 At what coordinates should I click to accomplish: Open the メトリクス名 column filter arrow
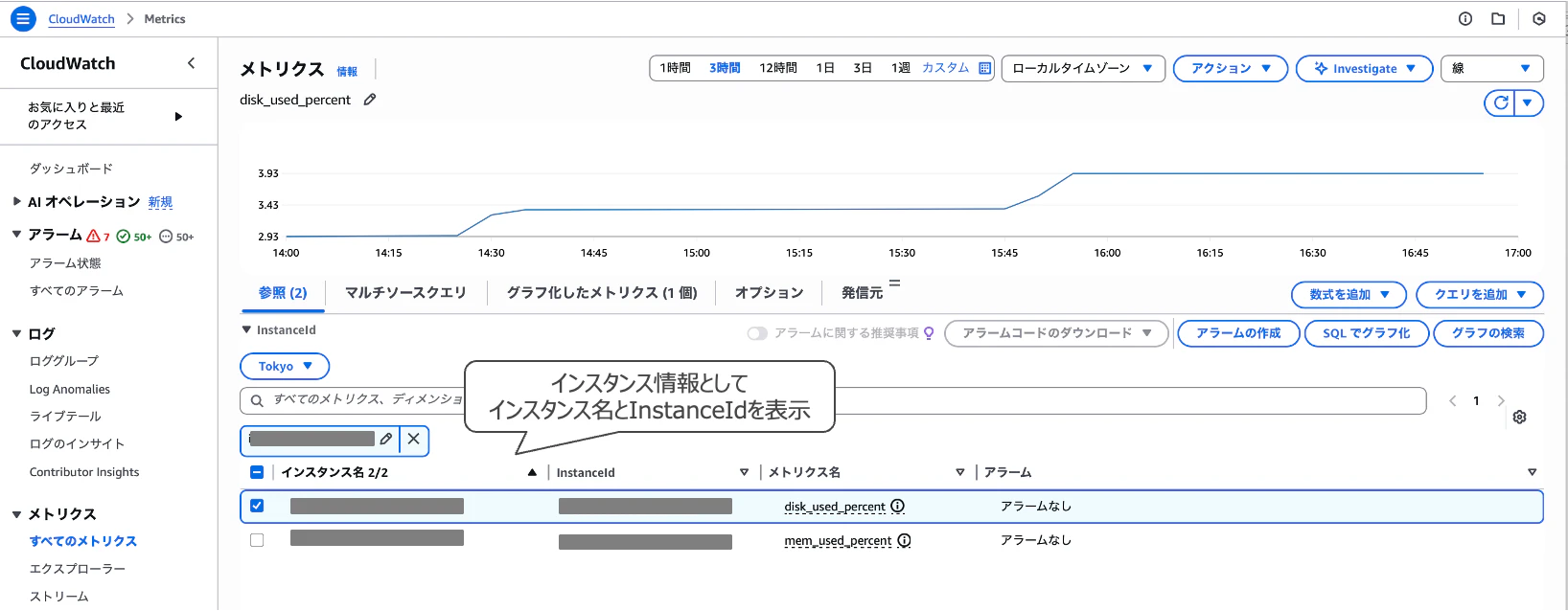[x=959, y=472]
